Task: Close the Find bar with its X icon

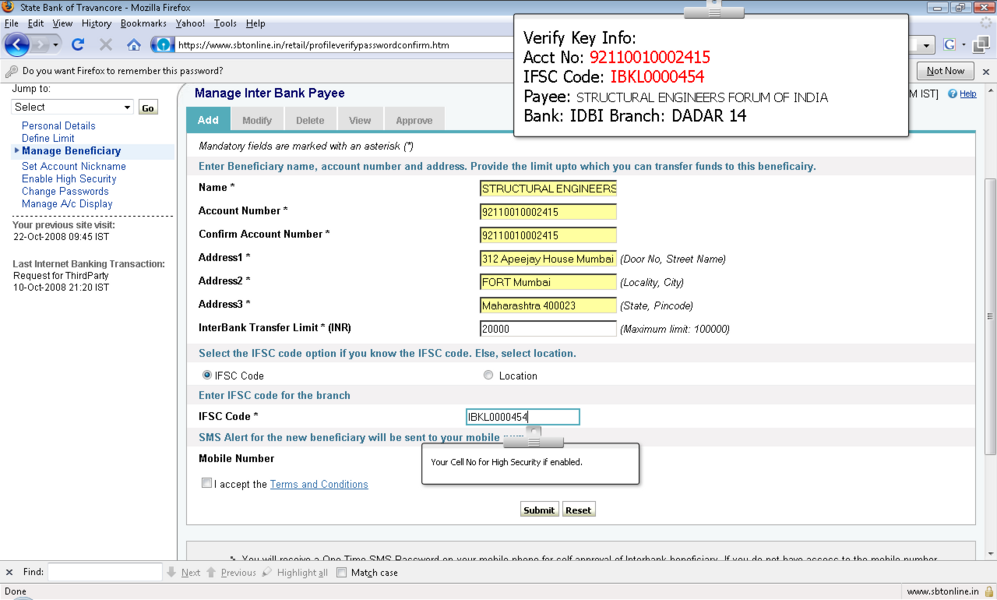Action: pos(10,573)
